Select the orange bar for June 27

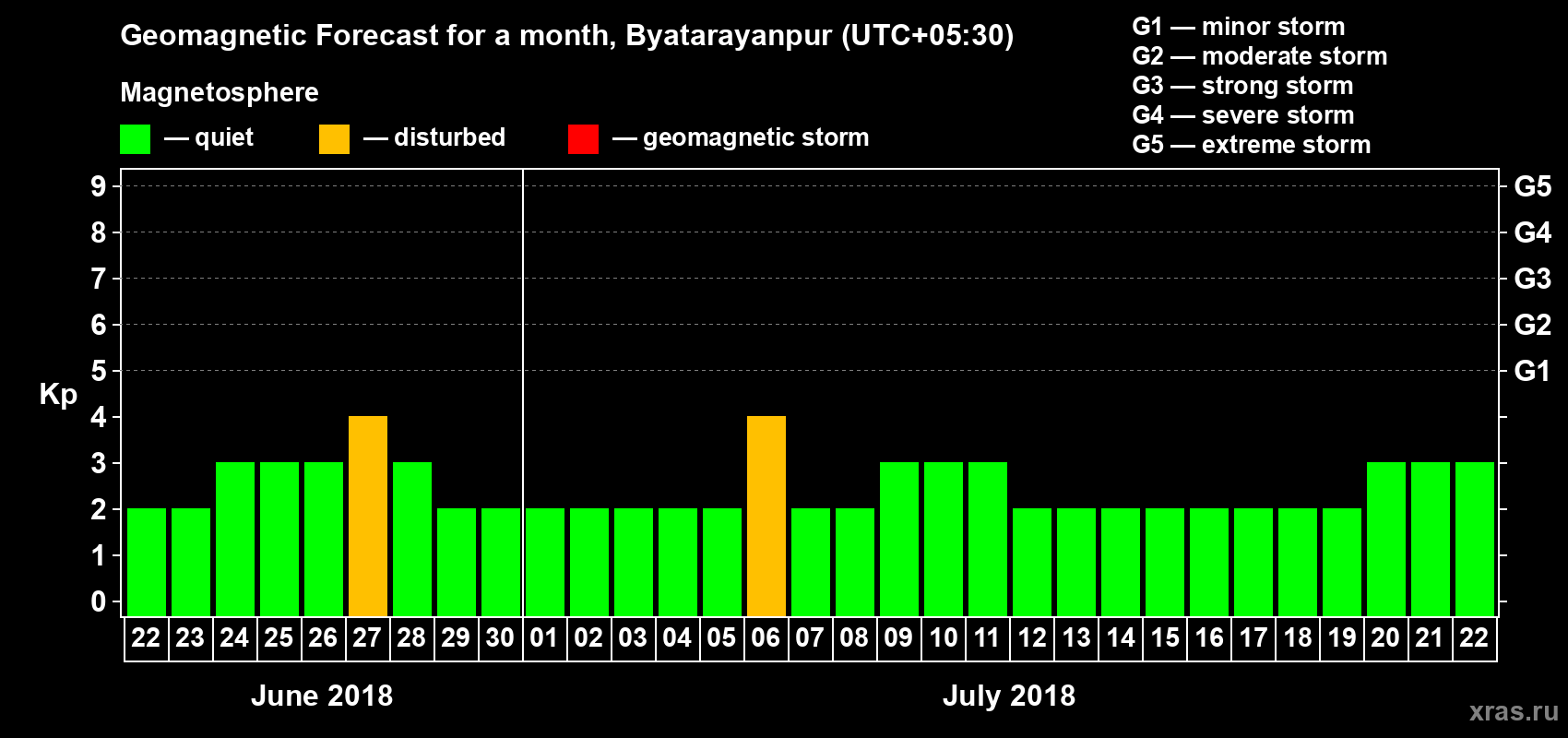tap(368, 516)
